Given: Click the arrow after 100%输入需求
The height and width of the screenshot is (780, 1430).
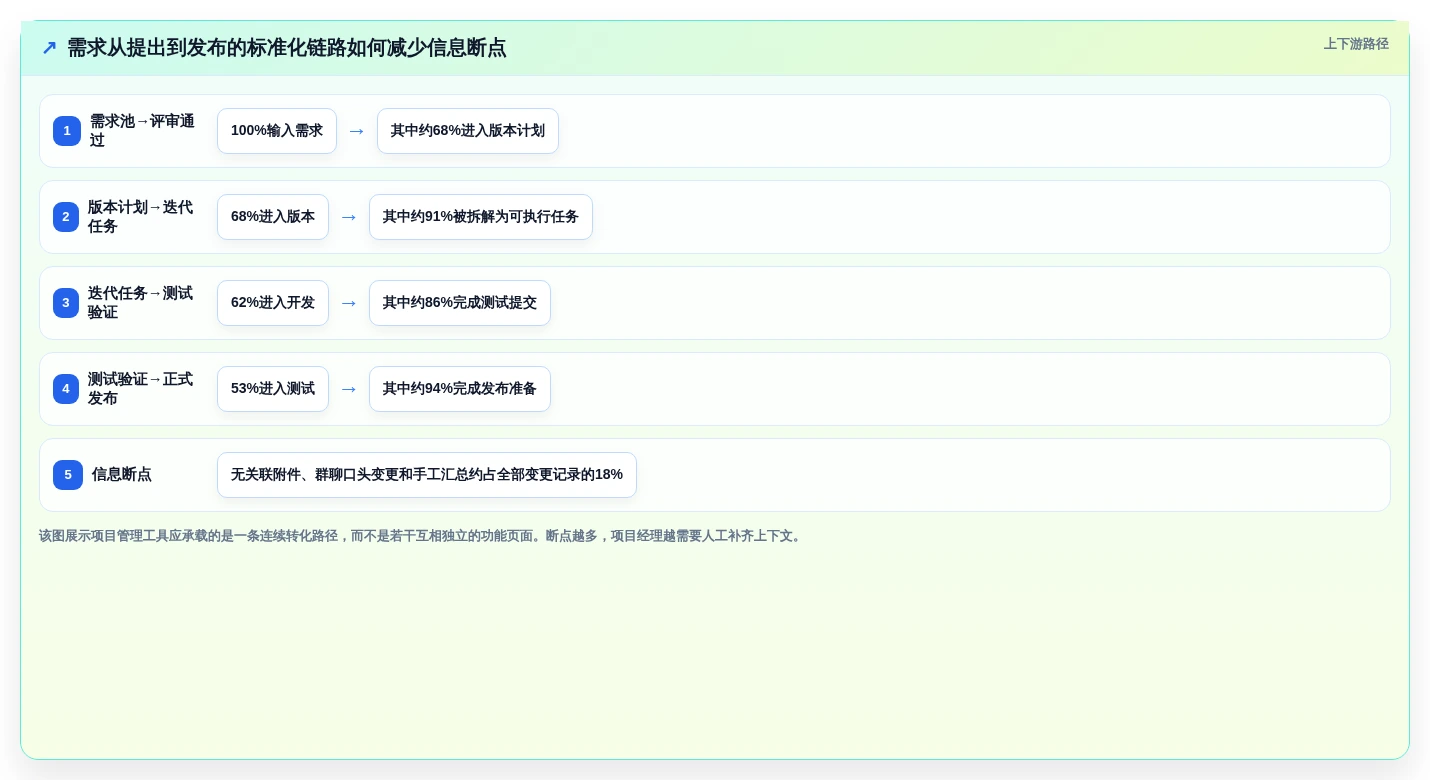Looking at the screenshot, I should point(357,131).
